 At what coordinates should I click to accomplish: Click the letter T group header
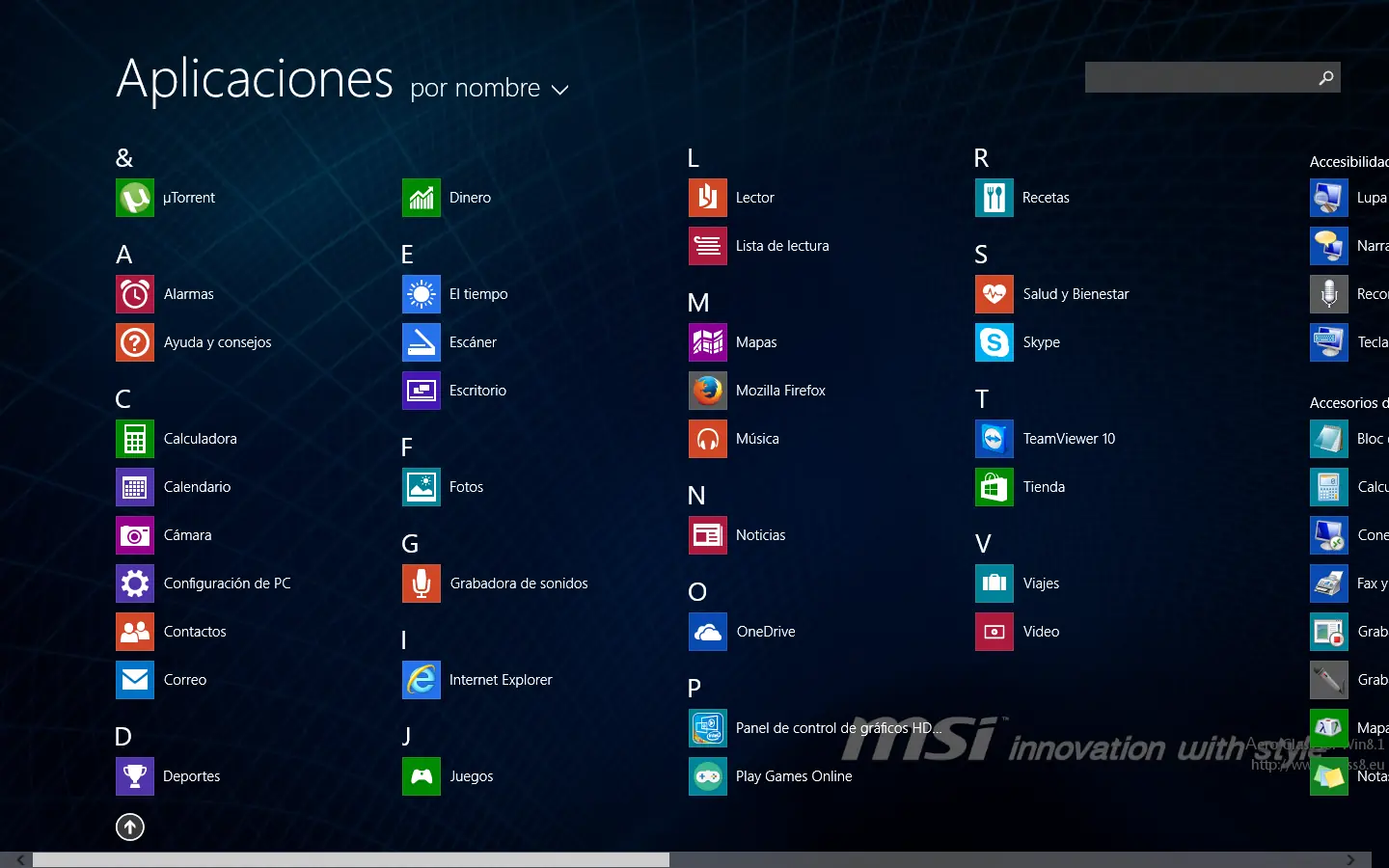982,399
